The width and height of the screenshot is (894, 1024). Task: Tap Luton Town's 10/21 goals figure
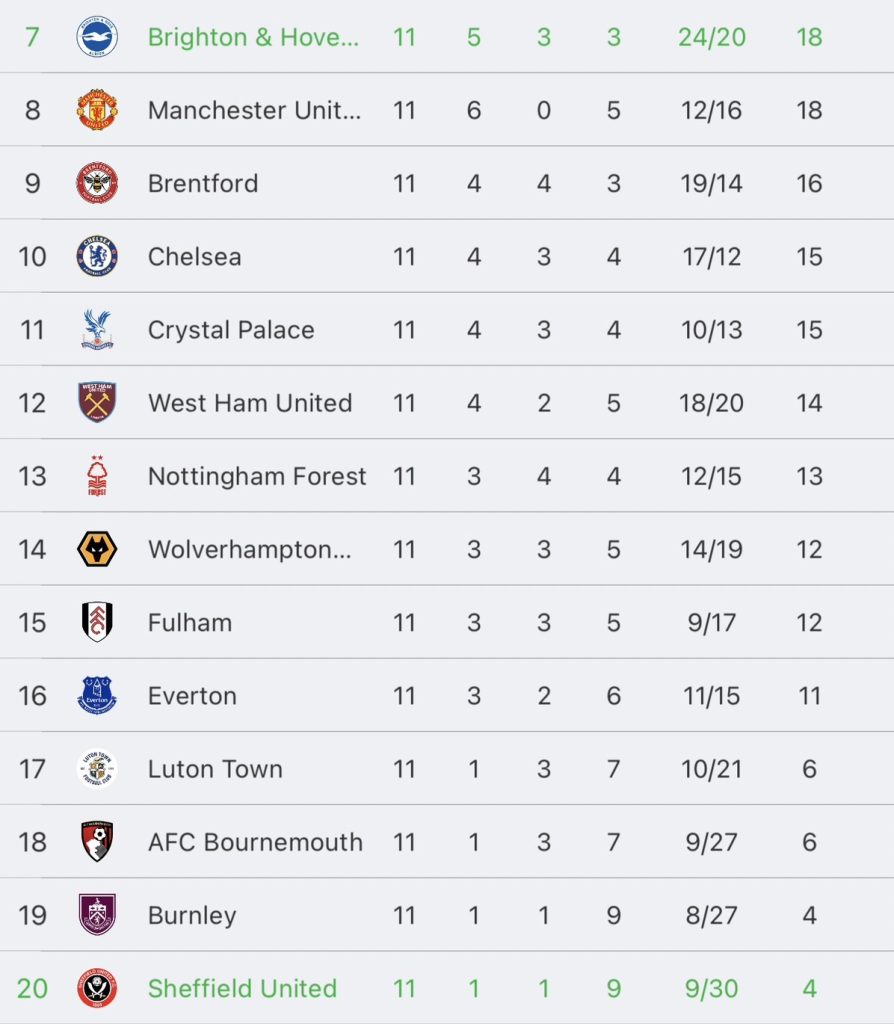click(x=712, y=769)
